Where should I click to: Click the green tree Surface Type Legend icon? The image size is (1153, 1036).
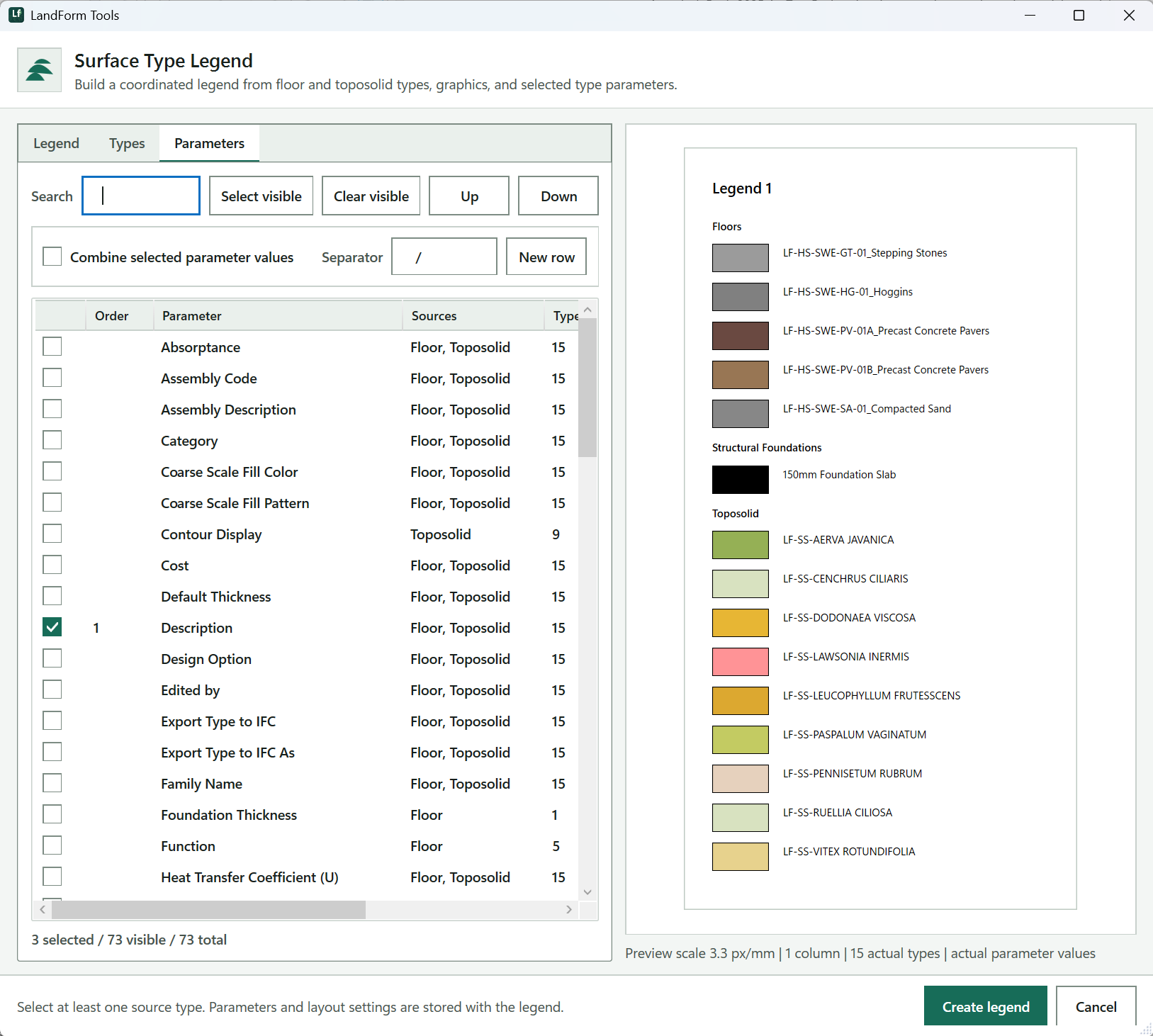coord(40,69)
